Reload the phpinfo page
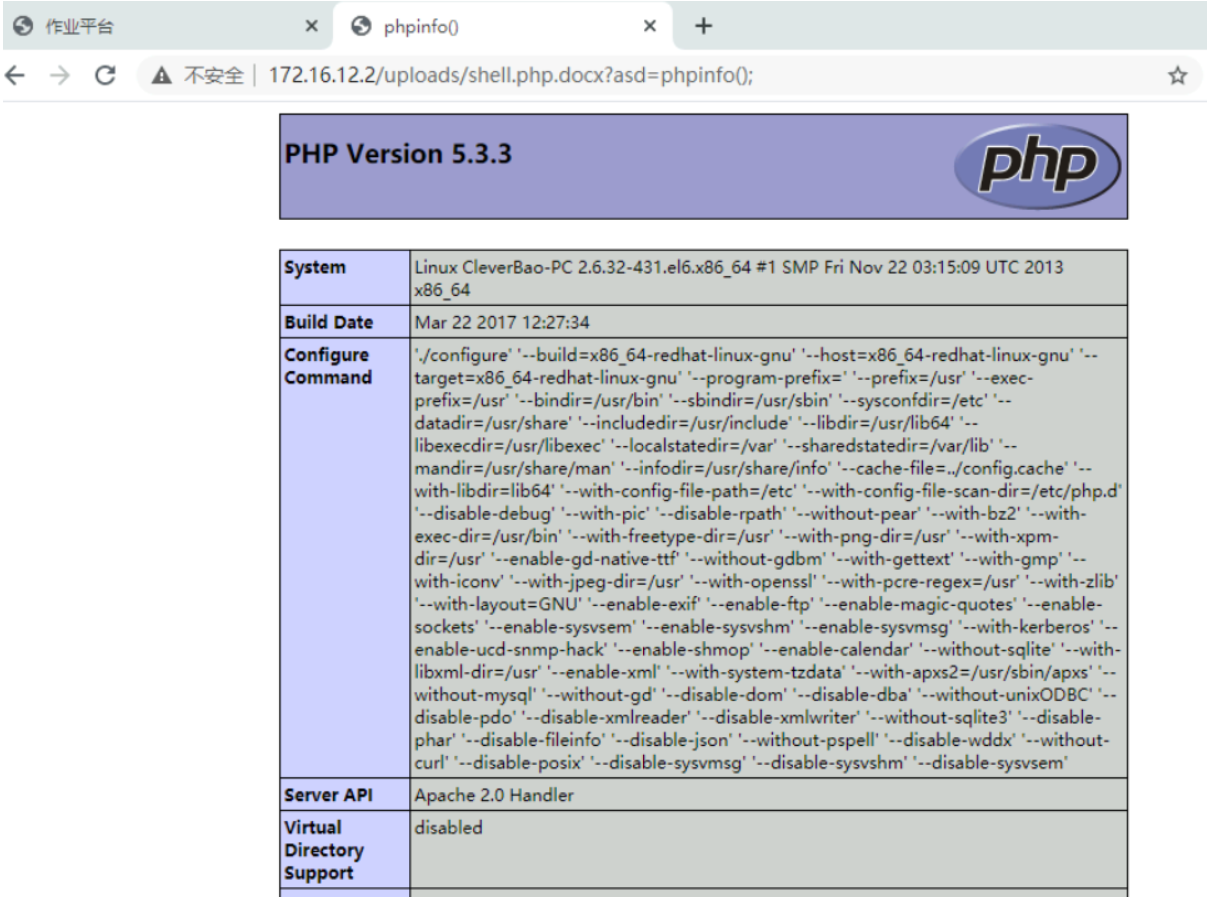Image resolution: width=1207 pixels, height=922 pixels. 107,77
